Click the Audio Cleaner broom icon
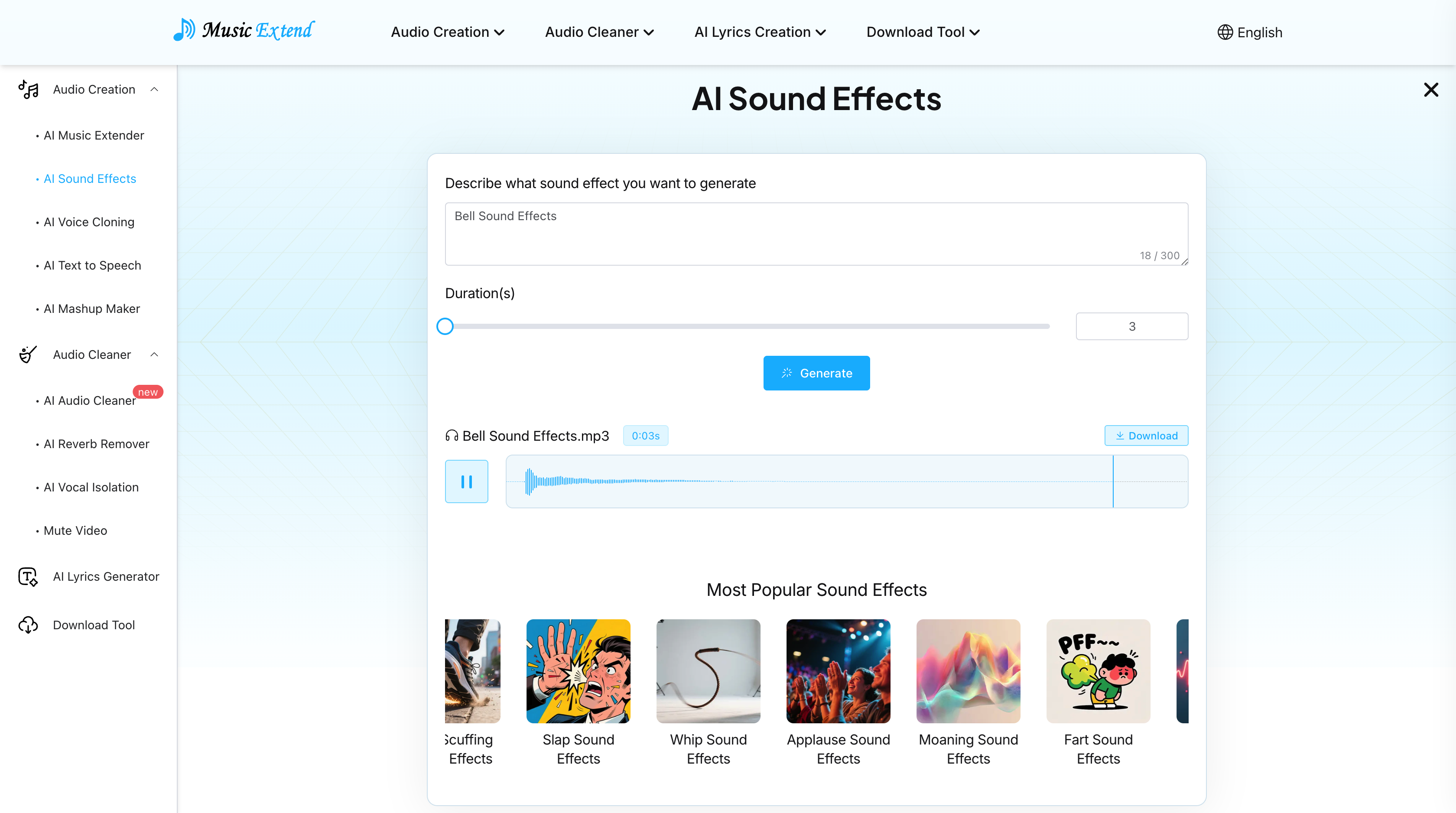Viewport: 1456px width, 813px height. pyautogui.click(x=28, y=354)
